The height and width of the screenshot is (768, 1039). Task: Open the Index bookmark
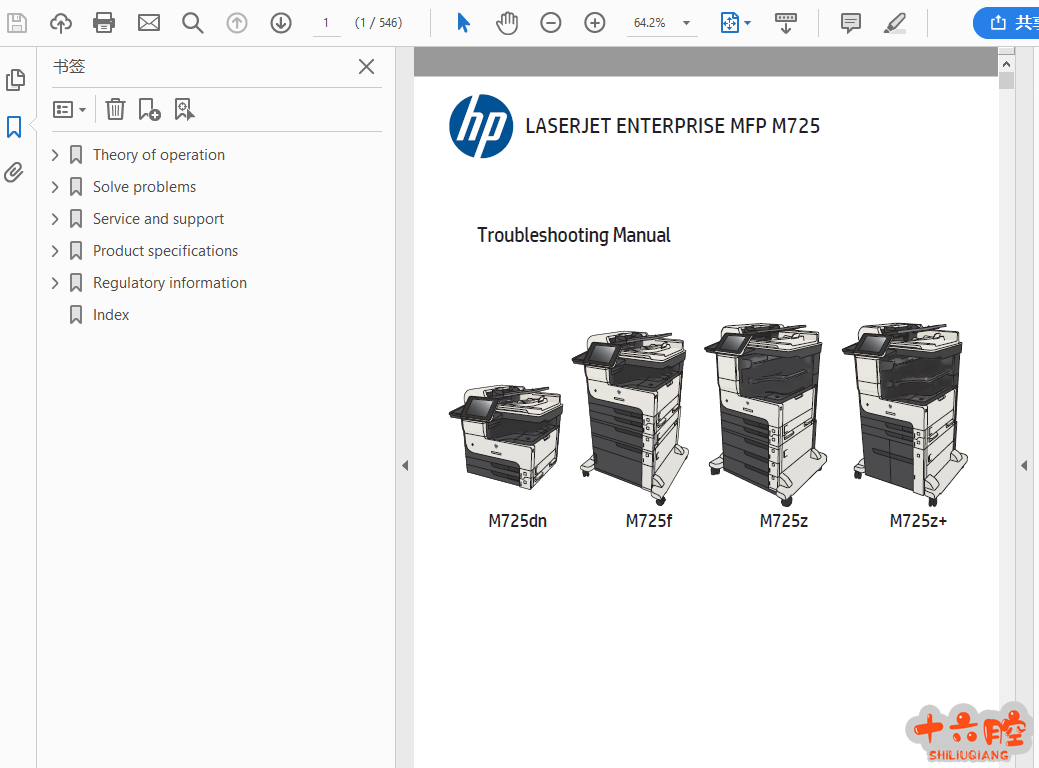coord(111,315)
